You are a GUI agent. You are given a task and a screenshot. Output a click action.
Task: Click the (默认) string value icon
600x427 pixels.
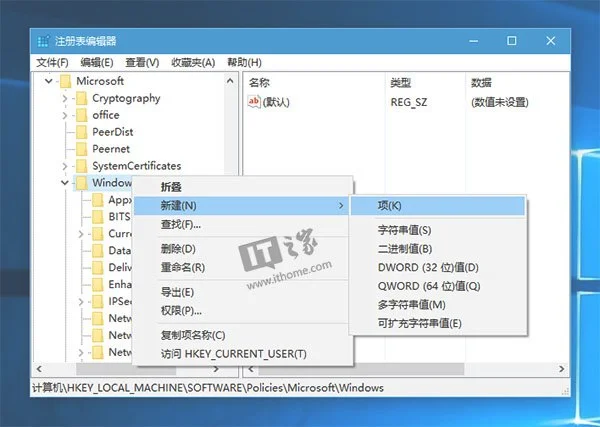[x=254, y=102]
